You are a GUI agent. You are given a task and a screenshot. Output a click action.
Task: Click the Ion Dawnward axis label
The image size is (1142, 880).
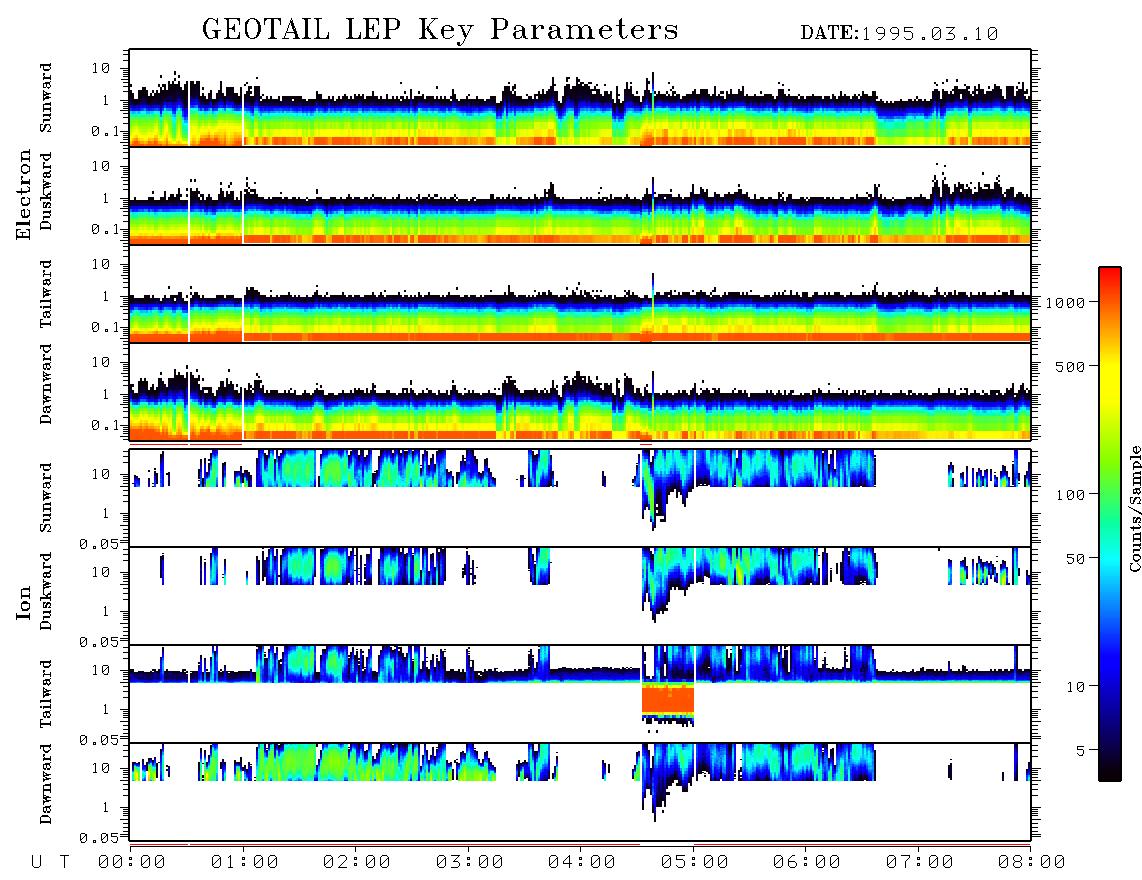coord(46,784)
